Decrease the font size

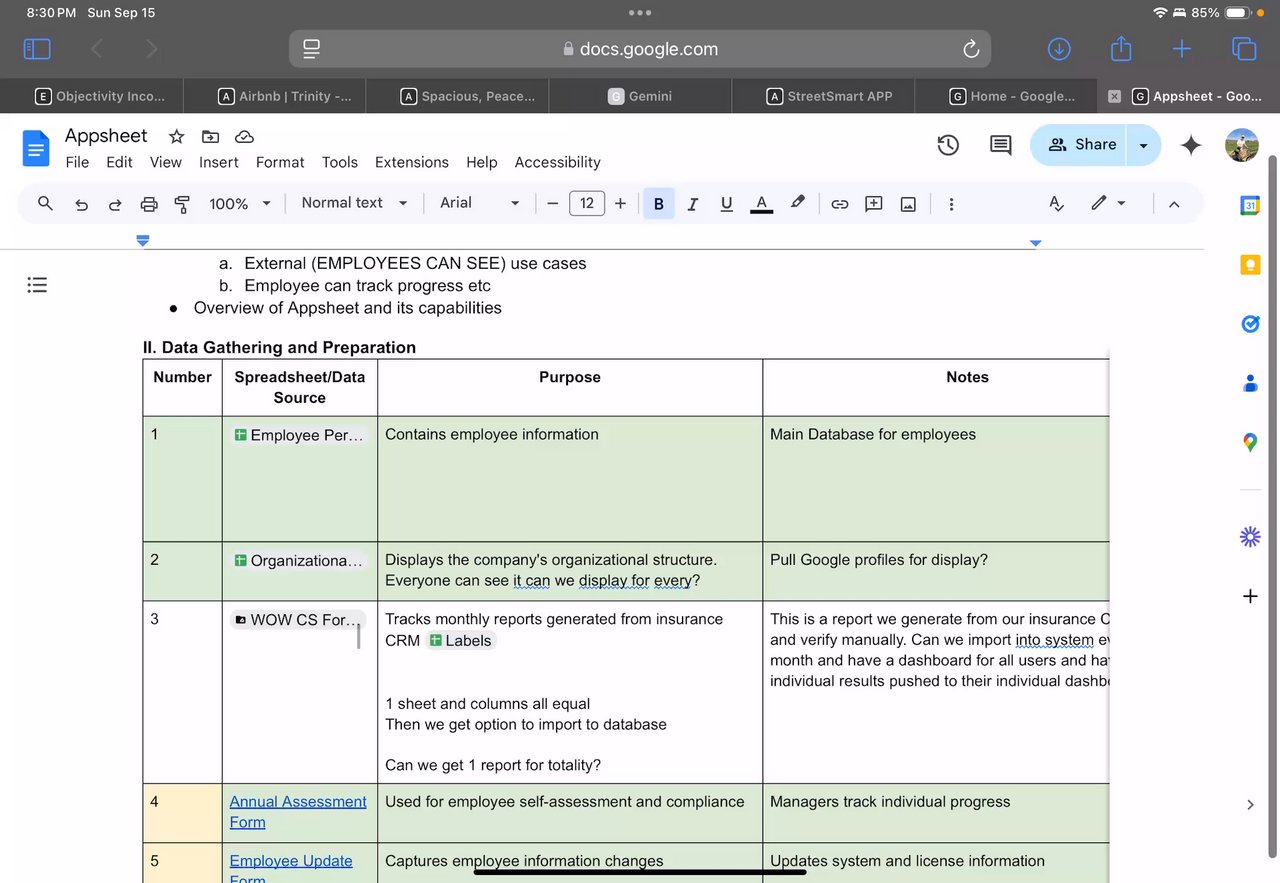pyautogui.click(x=552, y=204)
